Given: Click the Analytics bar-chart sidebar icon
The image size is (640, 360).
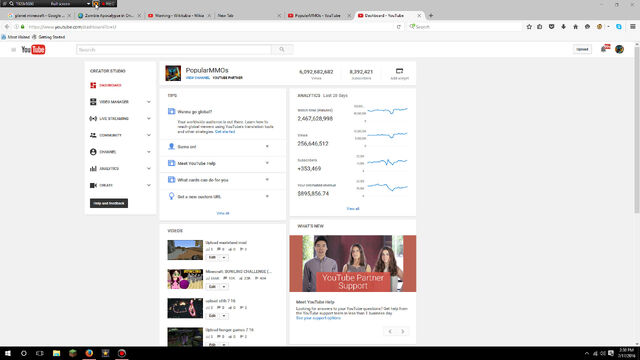Looking at the screenshot, I should [x=93, y=169].
